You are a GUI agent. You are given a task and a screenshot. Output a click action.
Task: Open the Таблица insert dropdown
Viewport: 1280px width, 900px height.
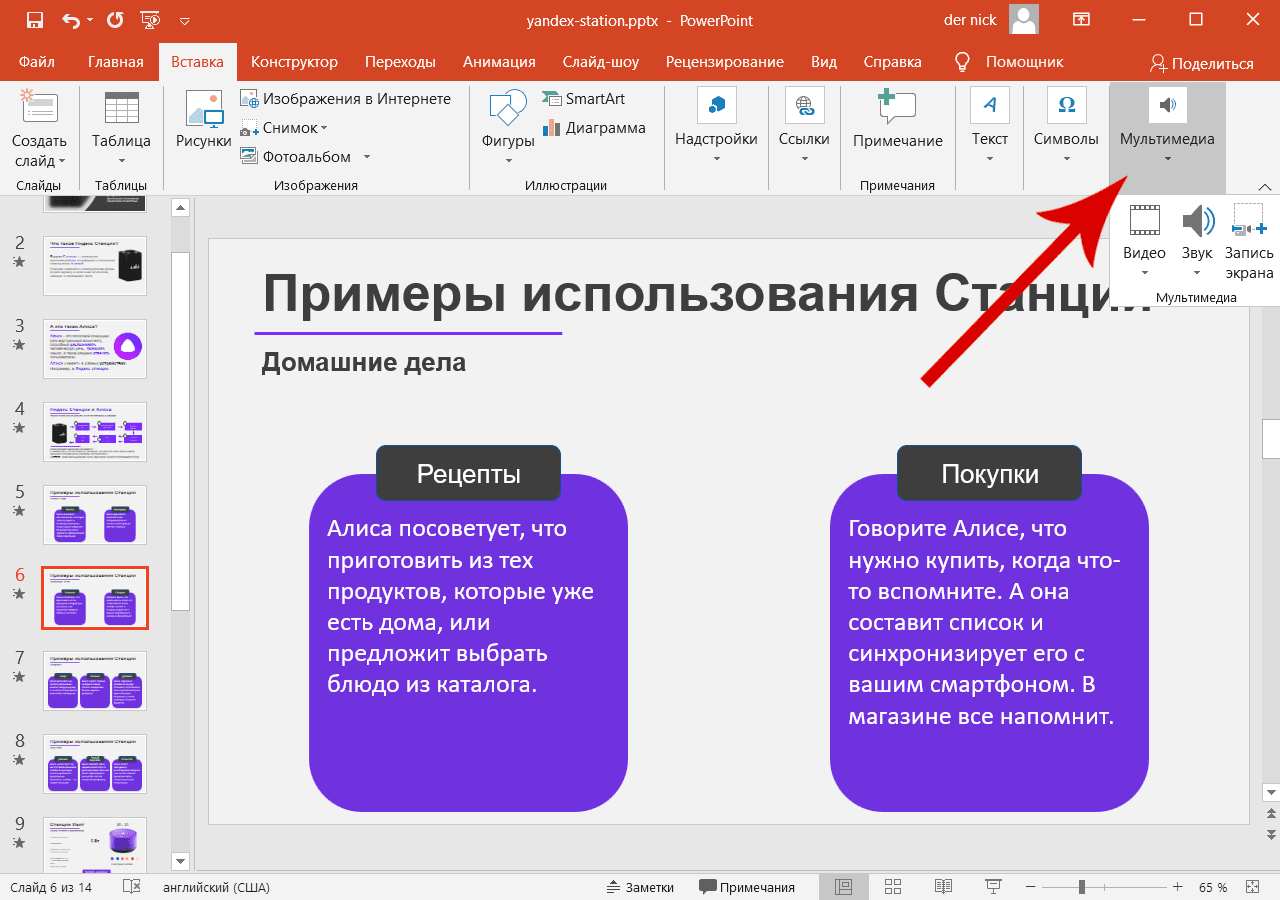tap(121, 127)
